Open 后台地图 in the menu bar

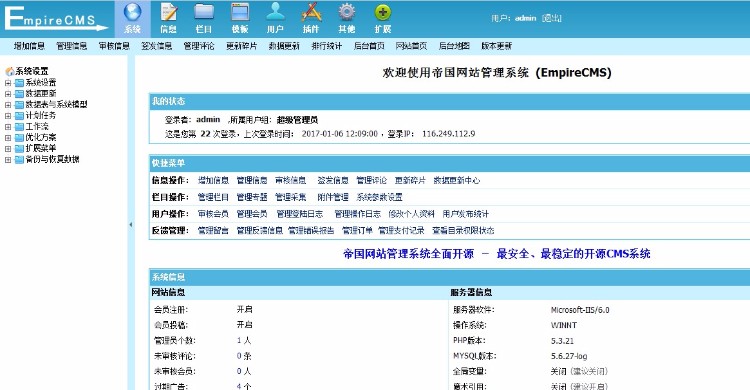click(454, 46)
